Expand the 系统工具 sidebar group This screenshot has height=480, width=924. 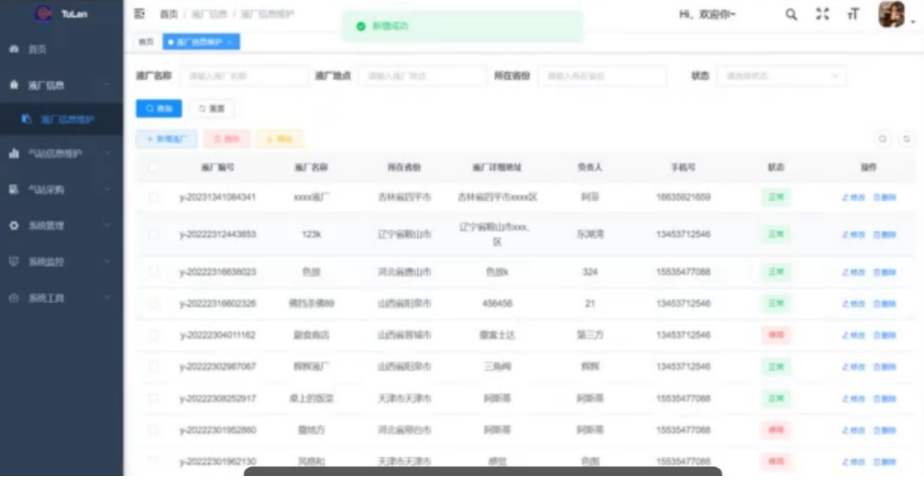[x=107, y=298]
